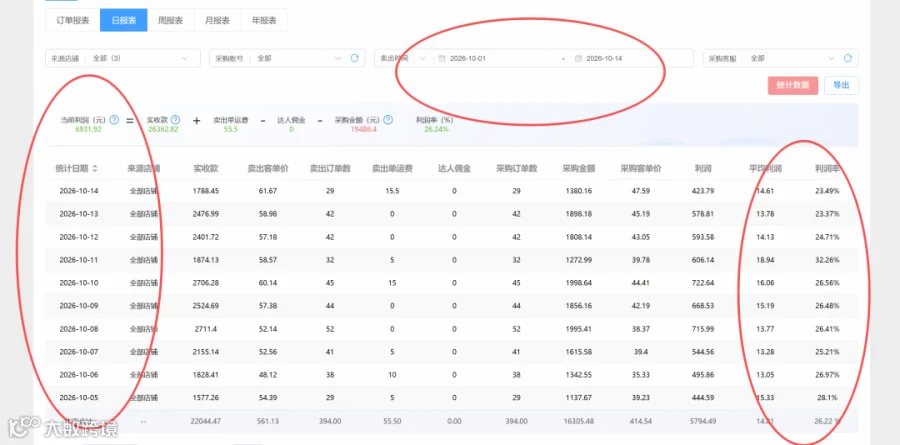The height and width of the screenshot is (445, 900).
Task: Click date cell 2026-10-13
Action: pyautogui.click(x=79, y=214)
